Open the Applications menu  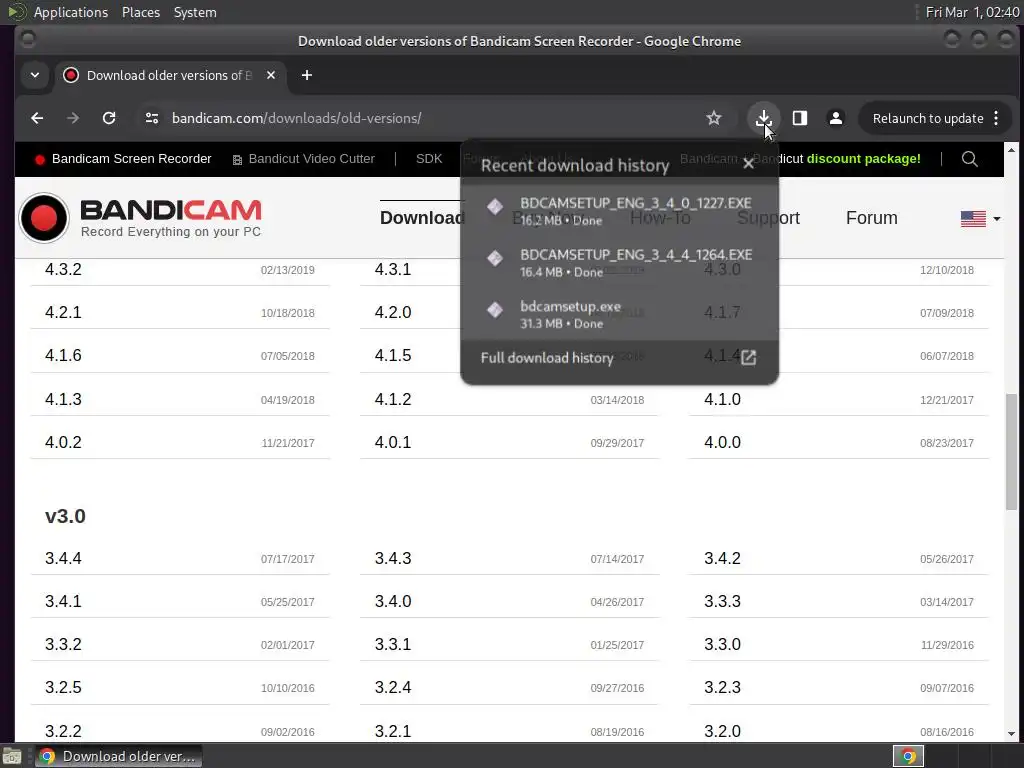(71, 12)
